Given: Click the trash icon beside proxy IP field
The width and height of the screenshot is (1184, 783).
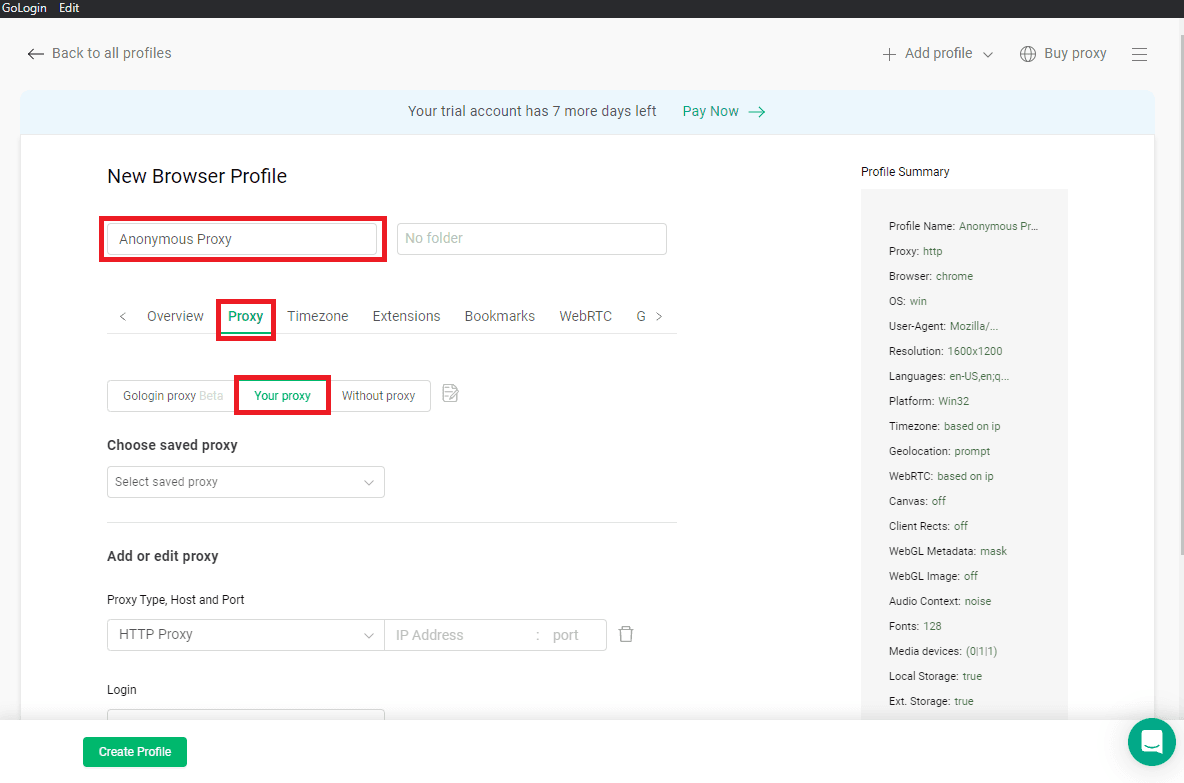Looking at the screenshot, I should click(x=626, y=634).
